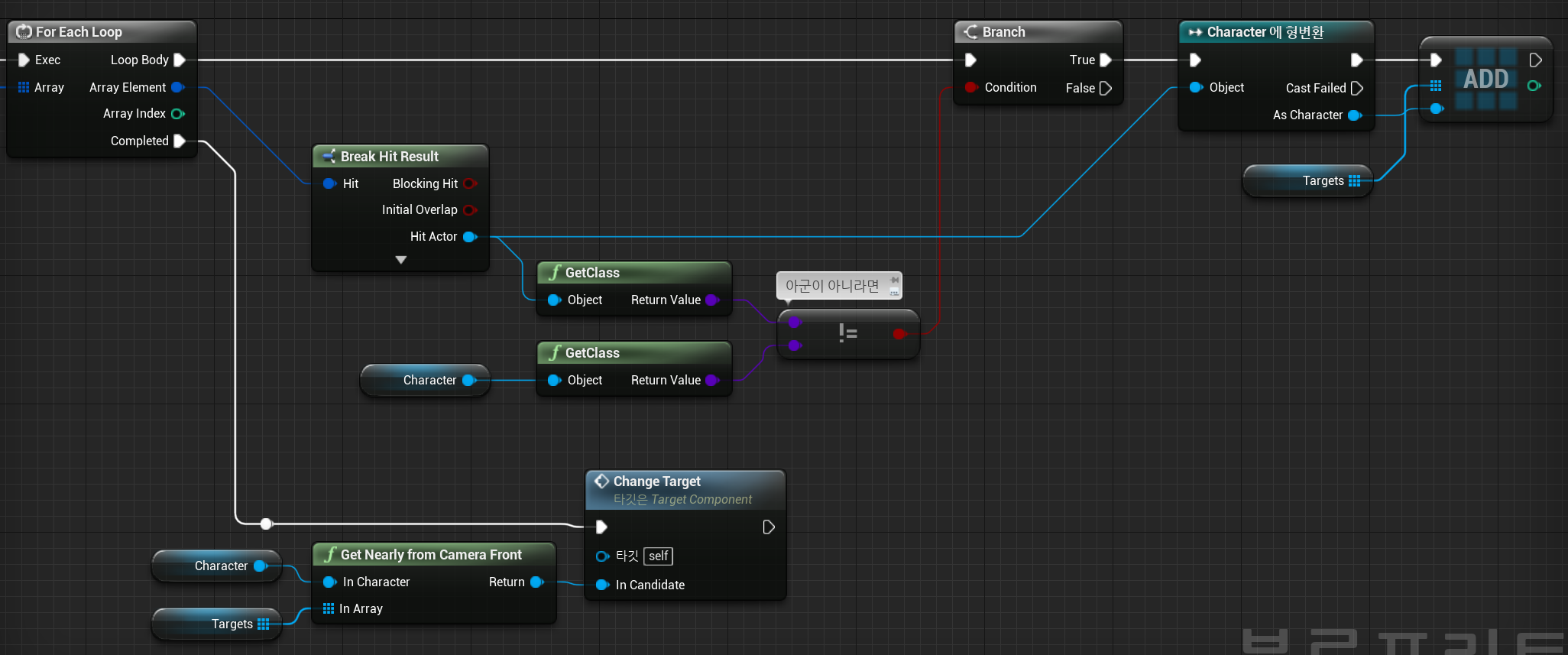Click the In Candidate input pin

602,585
